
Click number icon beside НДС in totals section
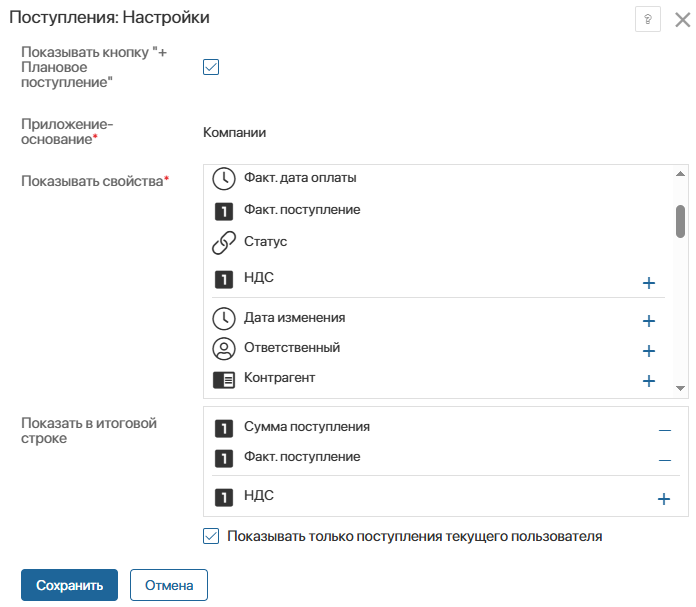pyautogui.click(x=224, y=497)
